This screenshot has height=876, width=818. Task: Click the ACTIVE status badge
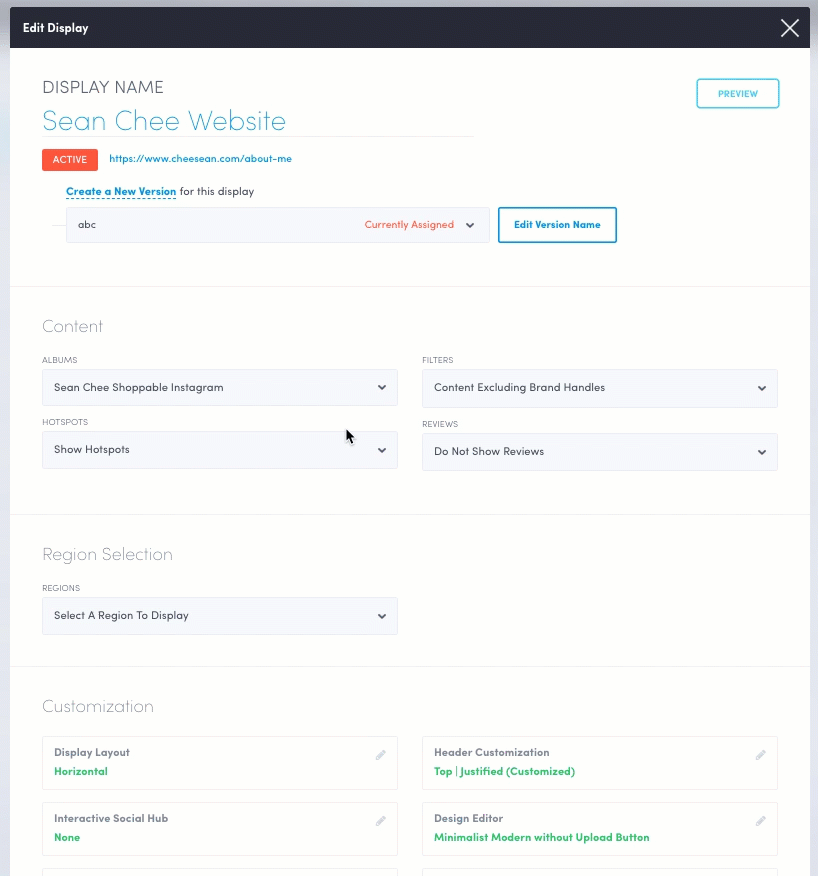[70, 159]
